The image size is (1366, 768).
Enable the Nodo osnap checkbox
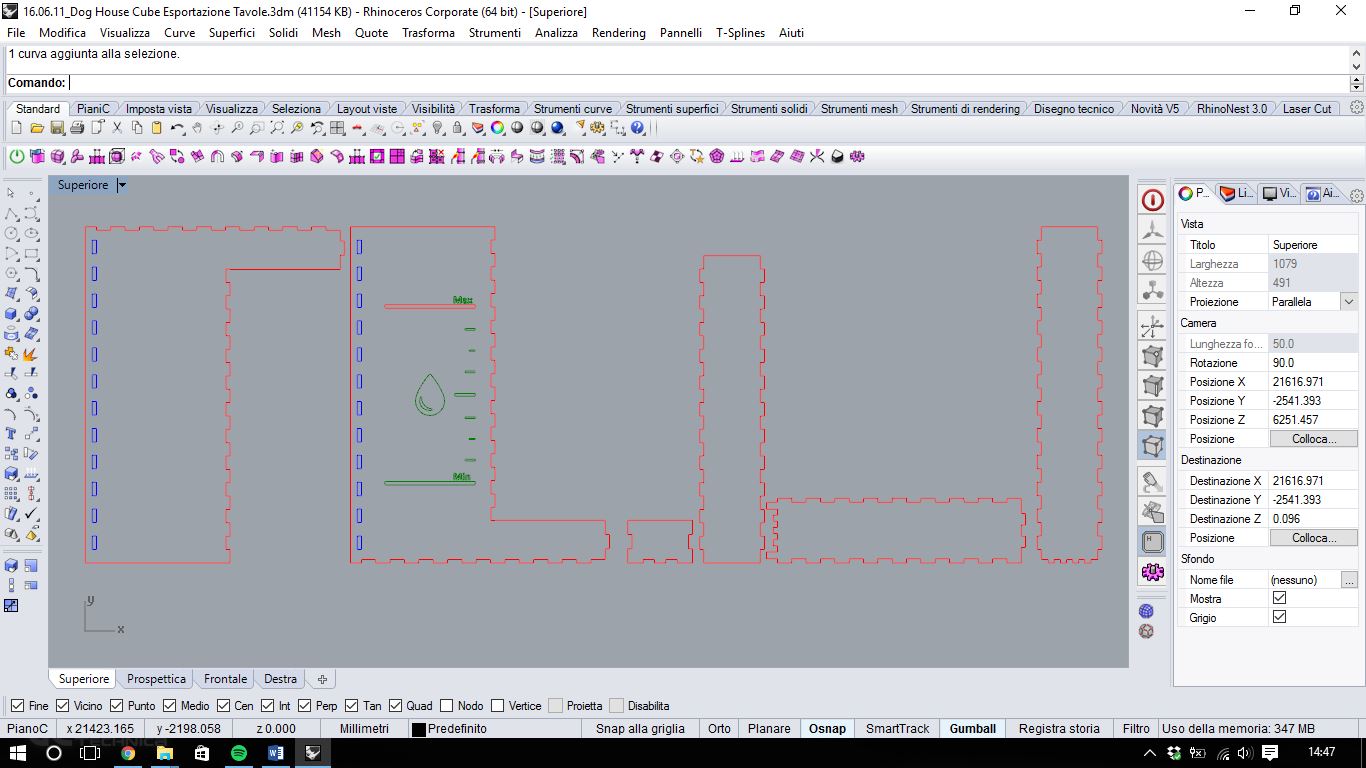tap(447, 706)
